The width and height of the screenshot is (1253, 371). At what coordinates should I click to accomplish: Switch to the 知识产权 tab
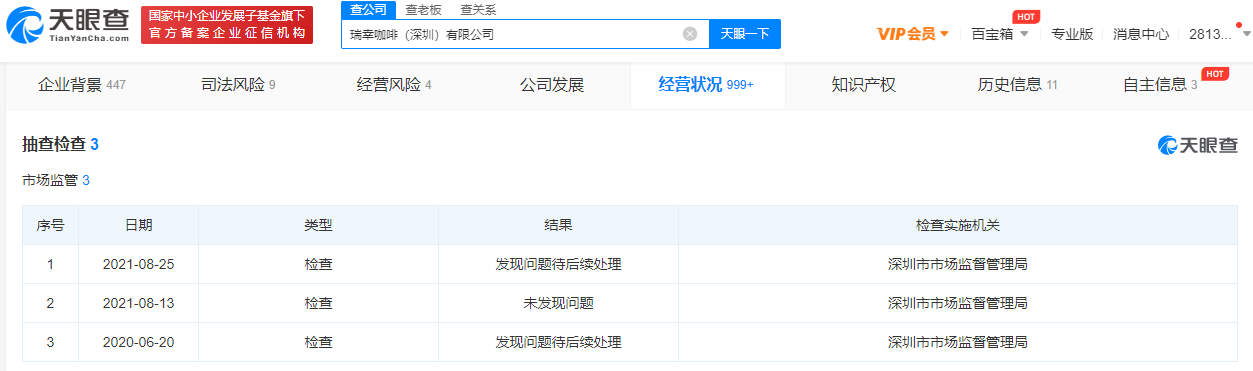pyautogui.click(x=864, y=85)
